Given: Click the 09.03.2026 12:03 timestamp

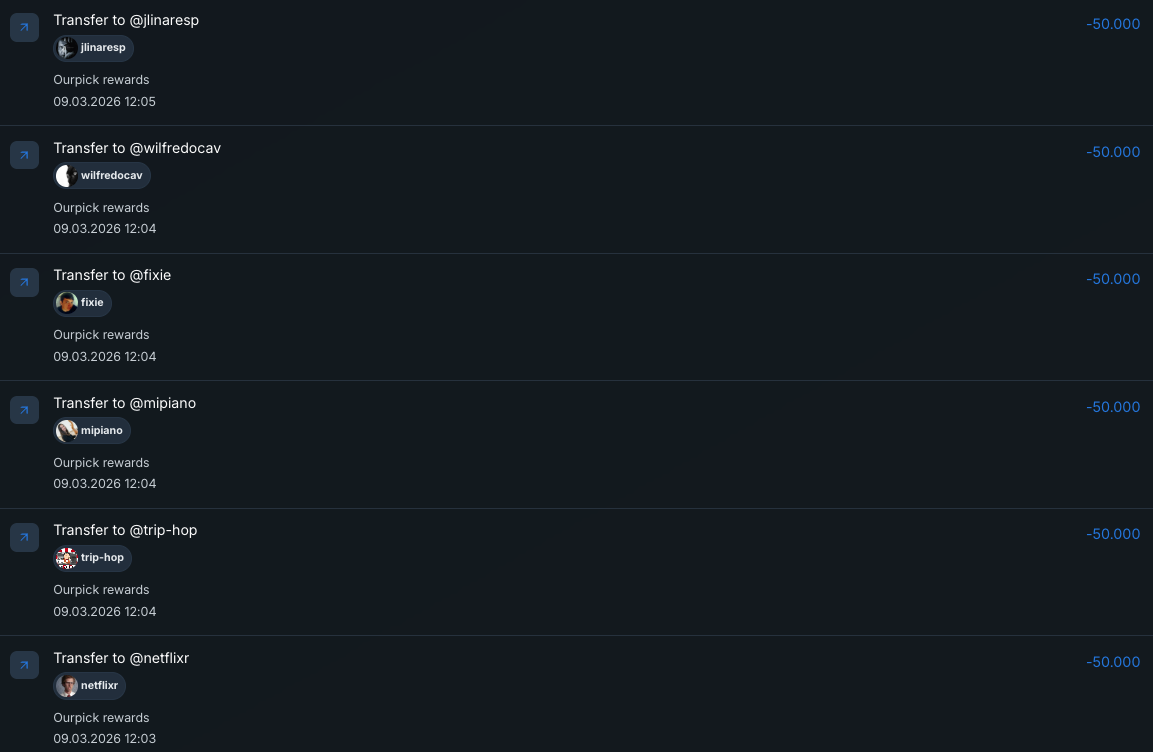Looking at the screenshot, I should (104, 739).
